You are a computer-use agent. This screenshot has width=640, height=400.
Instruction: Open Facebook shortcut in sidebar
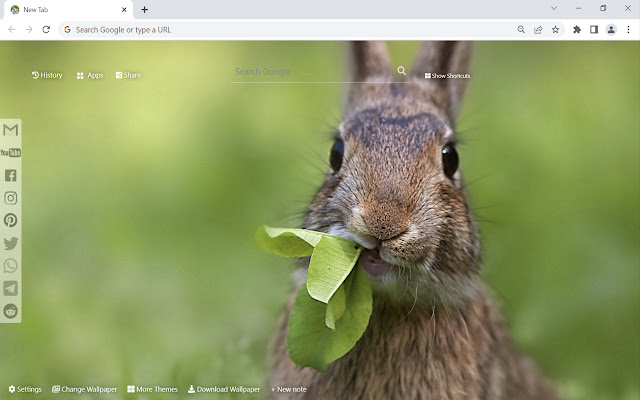point(11,176)
